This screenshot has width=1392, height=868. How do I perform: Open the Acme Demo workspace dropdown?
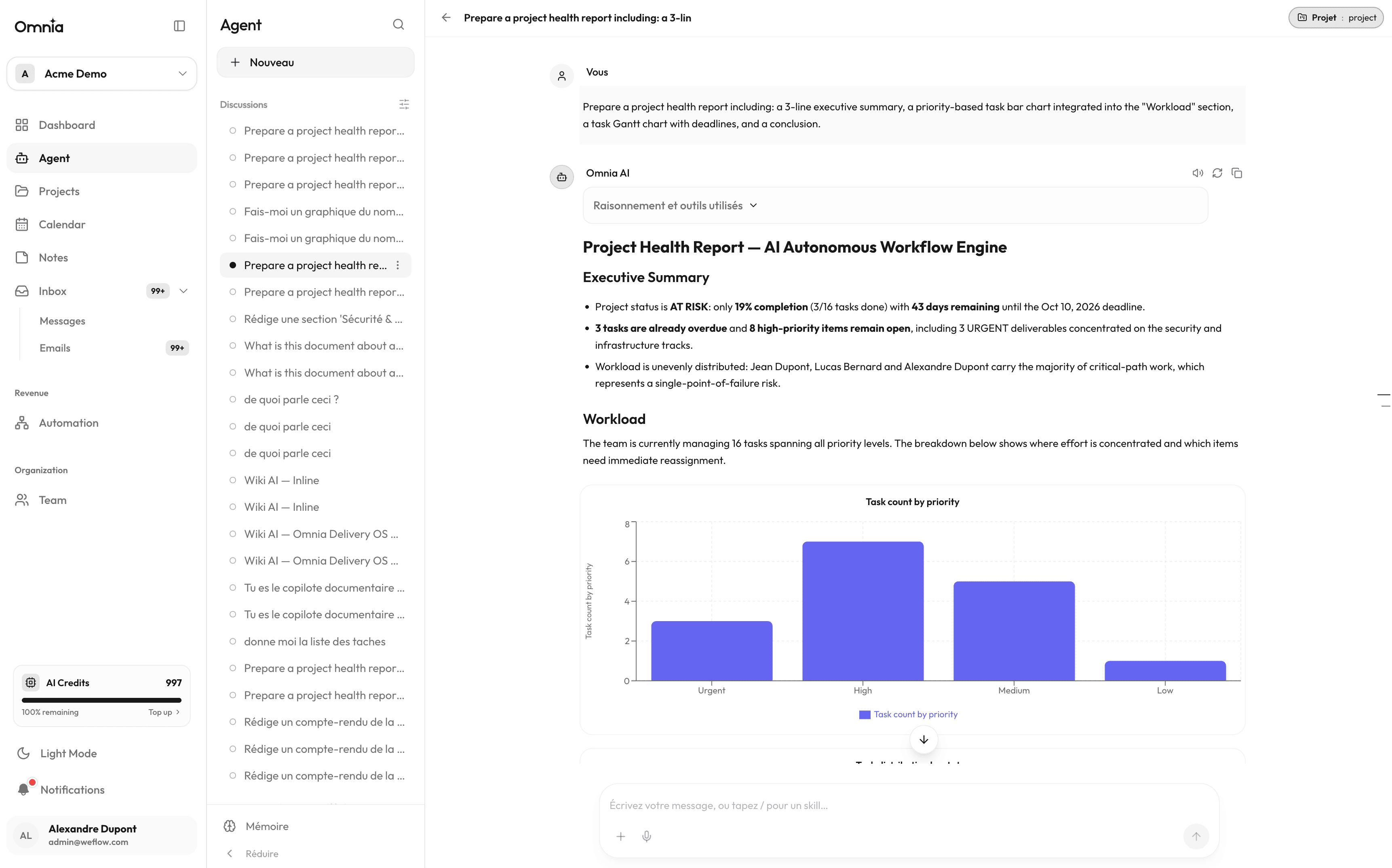click(x=101, y=74)
